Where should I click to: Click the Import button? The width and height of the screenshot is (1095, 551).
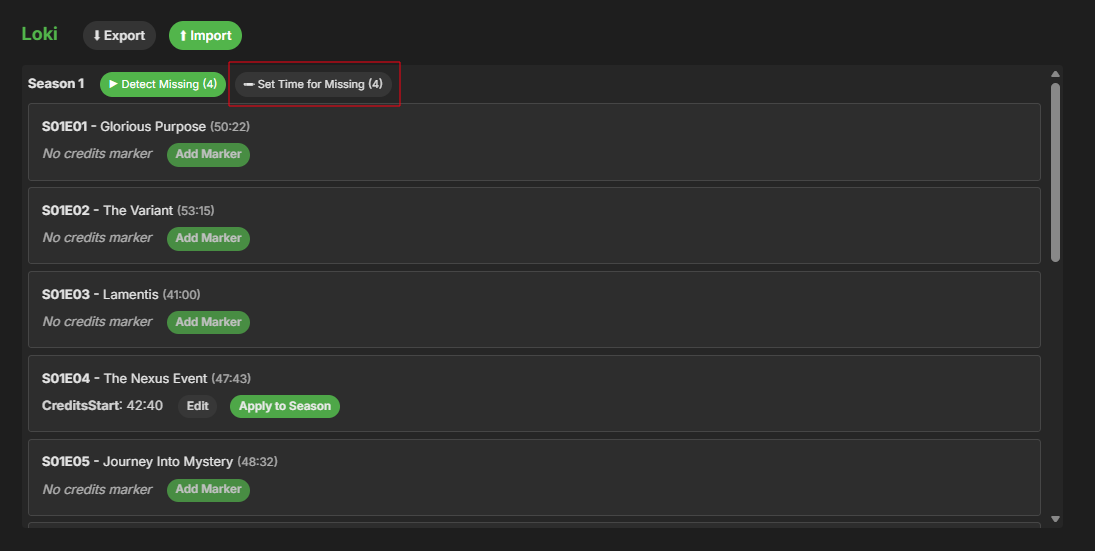pos(205,36)
